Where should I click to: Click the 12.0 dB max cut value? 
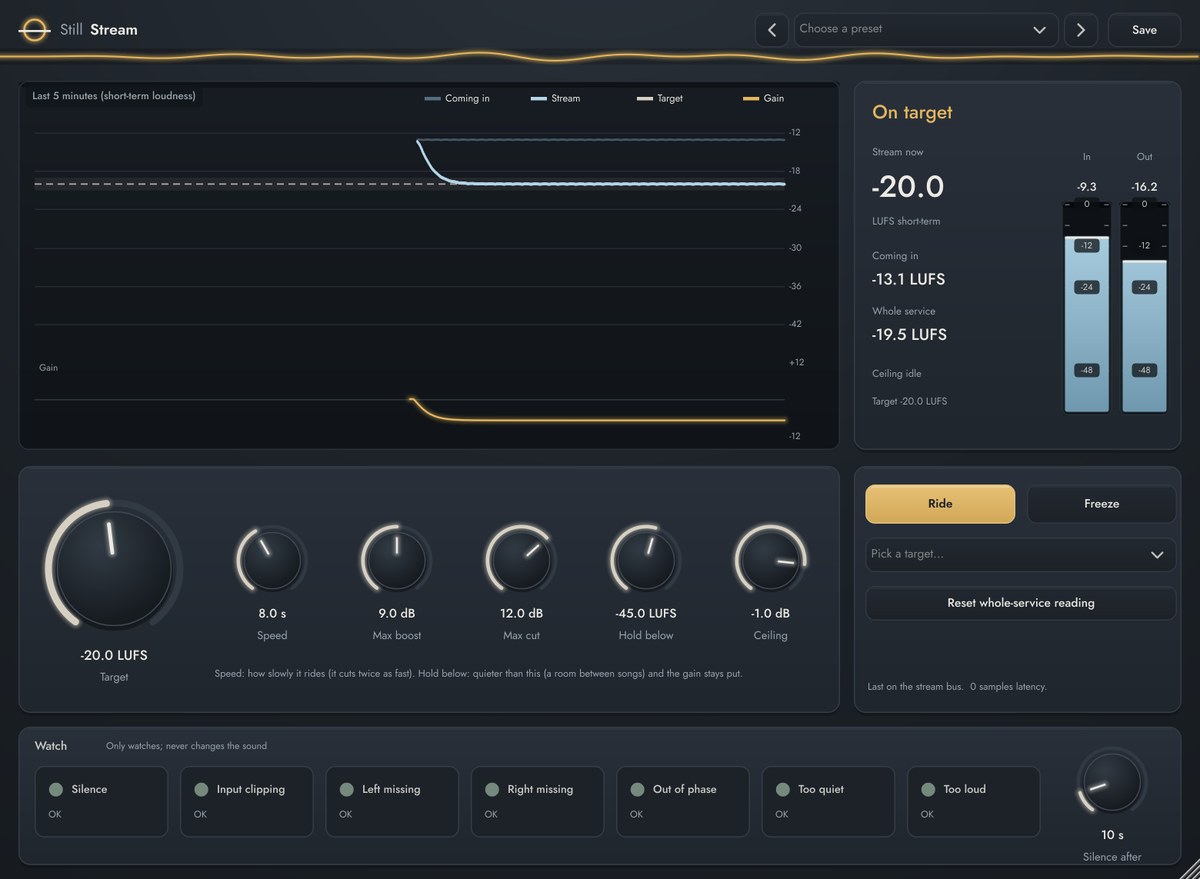tap(521, 613)
